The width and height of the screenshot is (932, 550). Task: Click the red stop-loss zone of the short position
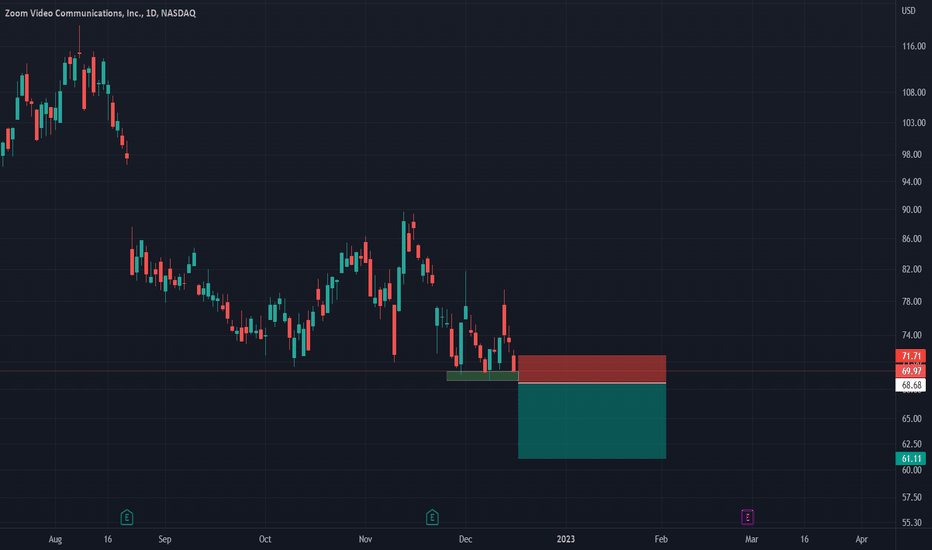(592, 369)
